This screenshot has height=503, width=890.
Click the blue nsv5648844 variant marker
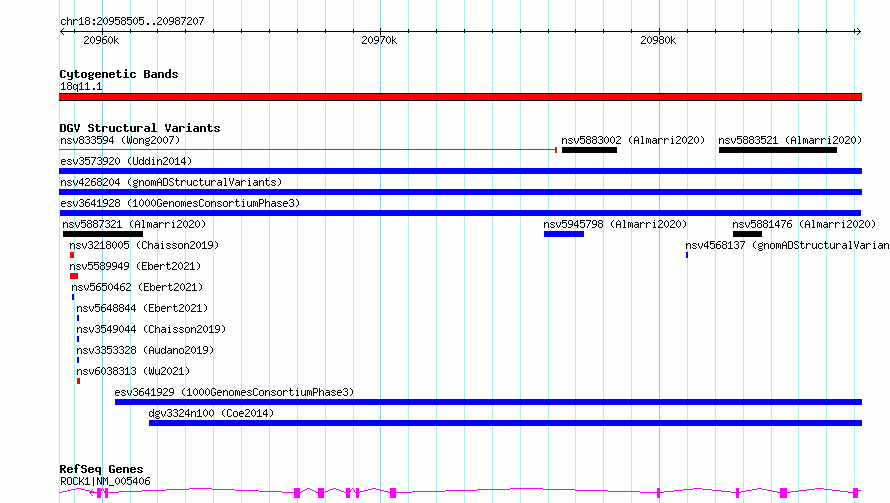tap(78, 318)
